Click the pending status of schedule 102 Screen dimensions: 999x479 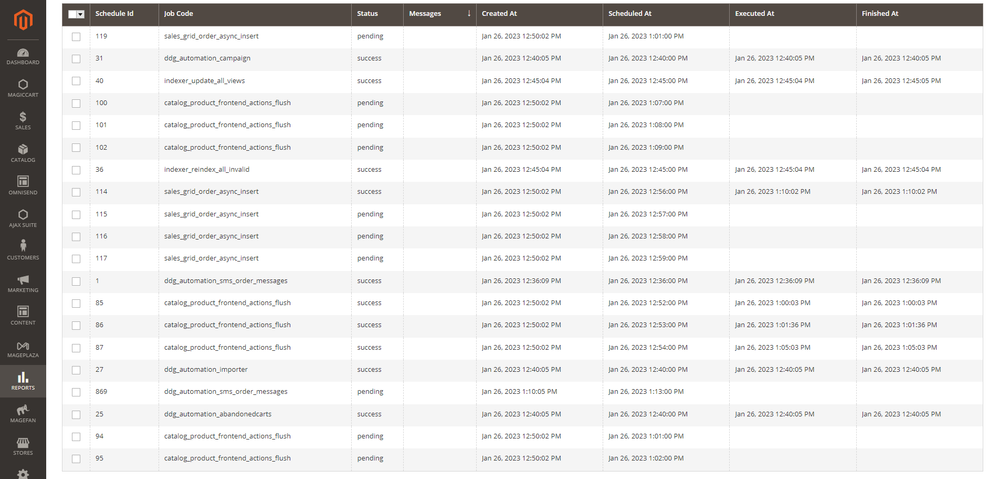[370, 147]
